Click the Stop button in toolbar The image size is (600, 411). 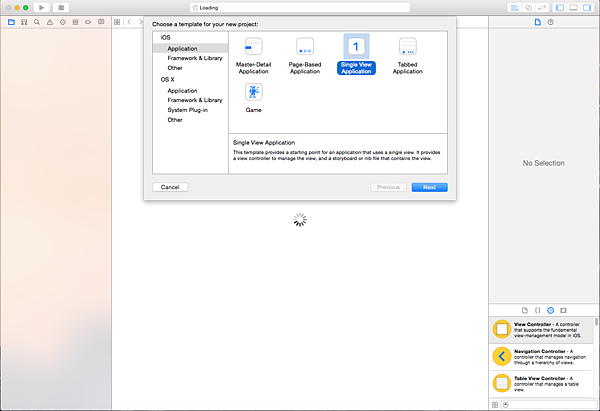61,7
